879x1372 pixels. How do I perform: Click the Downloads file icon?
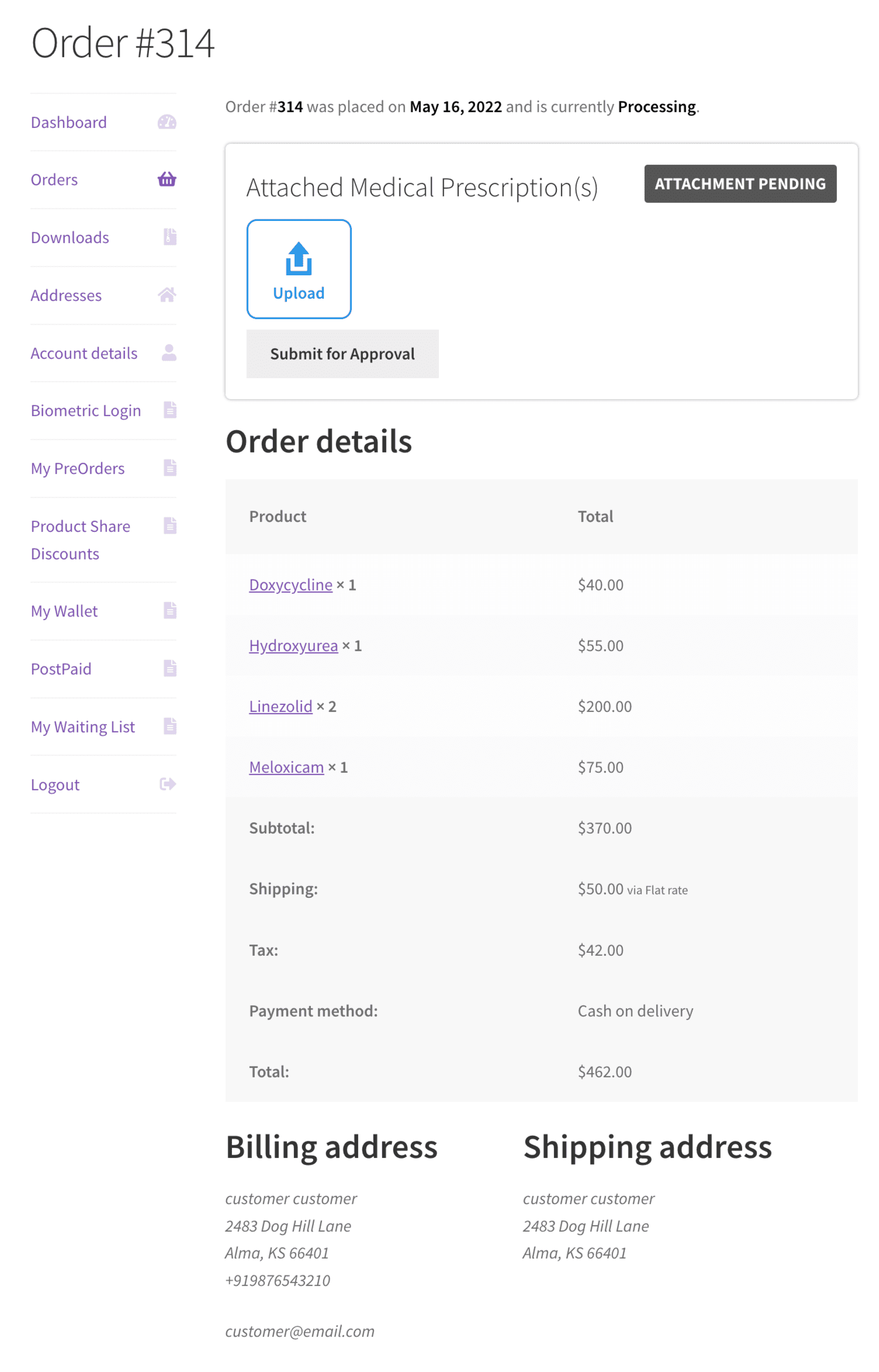170,237
